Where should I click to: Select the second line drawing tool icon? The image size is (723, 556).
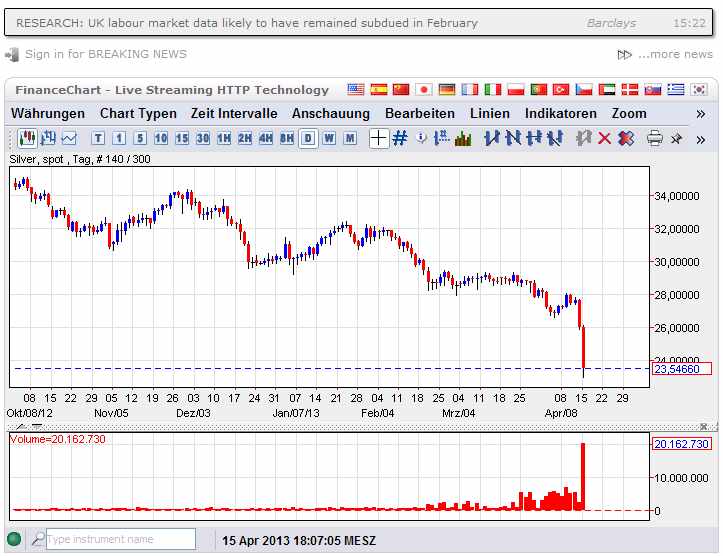[513, 138]
